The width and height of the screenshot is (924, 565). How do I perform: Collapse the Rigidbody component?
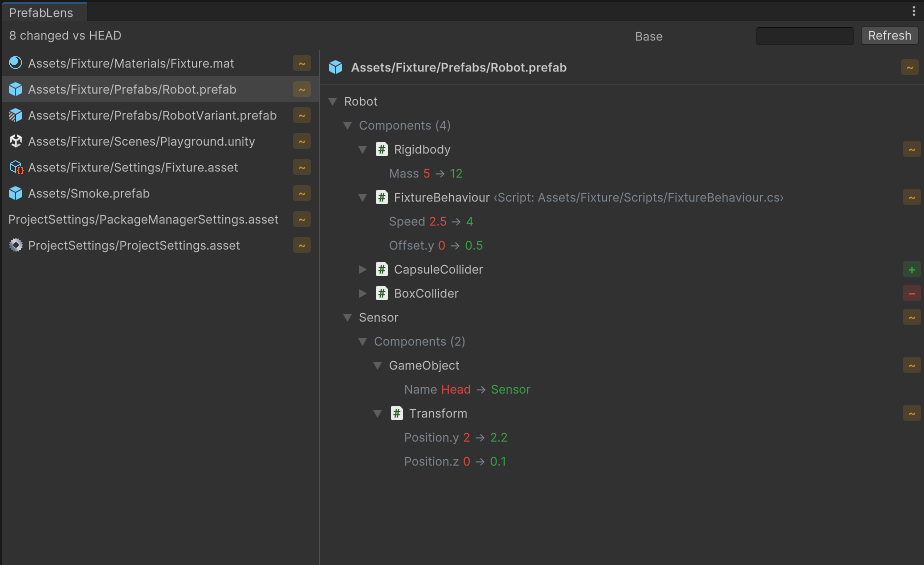point(363,150)
